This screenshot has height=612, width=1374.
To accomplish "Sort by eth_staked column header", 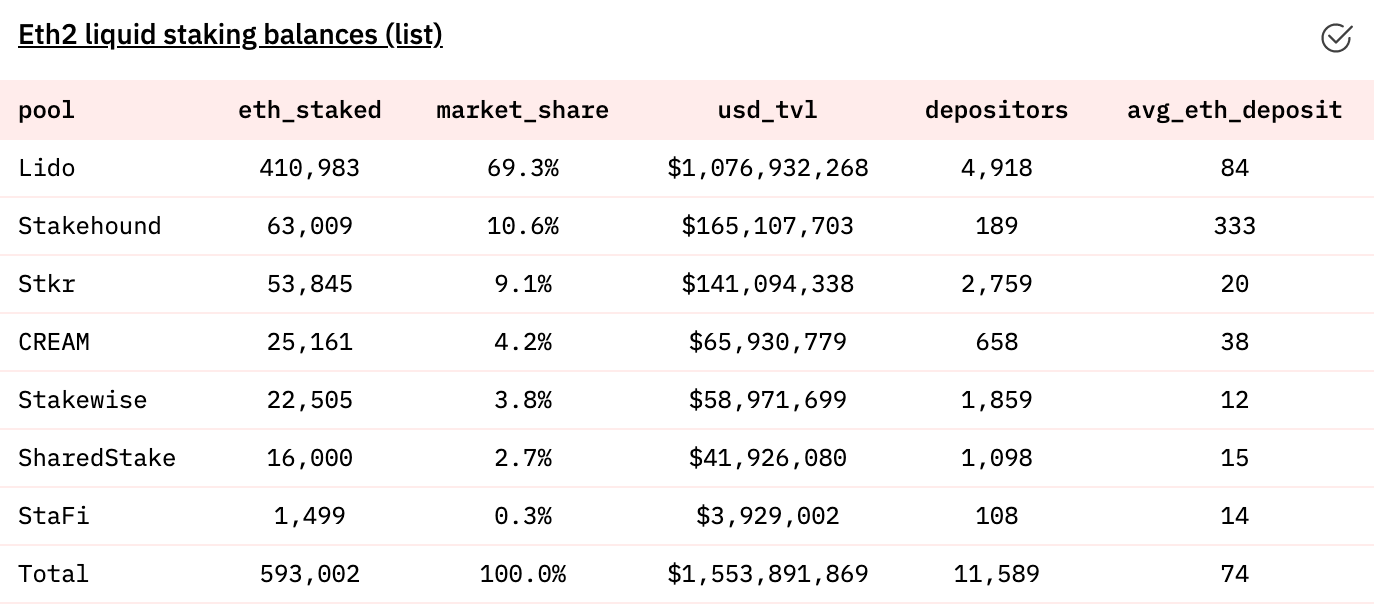I will pos(310,110).
